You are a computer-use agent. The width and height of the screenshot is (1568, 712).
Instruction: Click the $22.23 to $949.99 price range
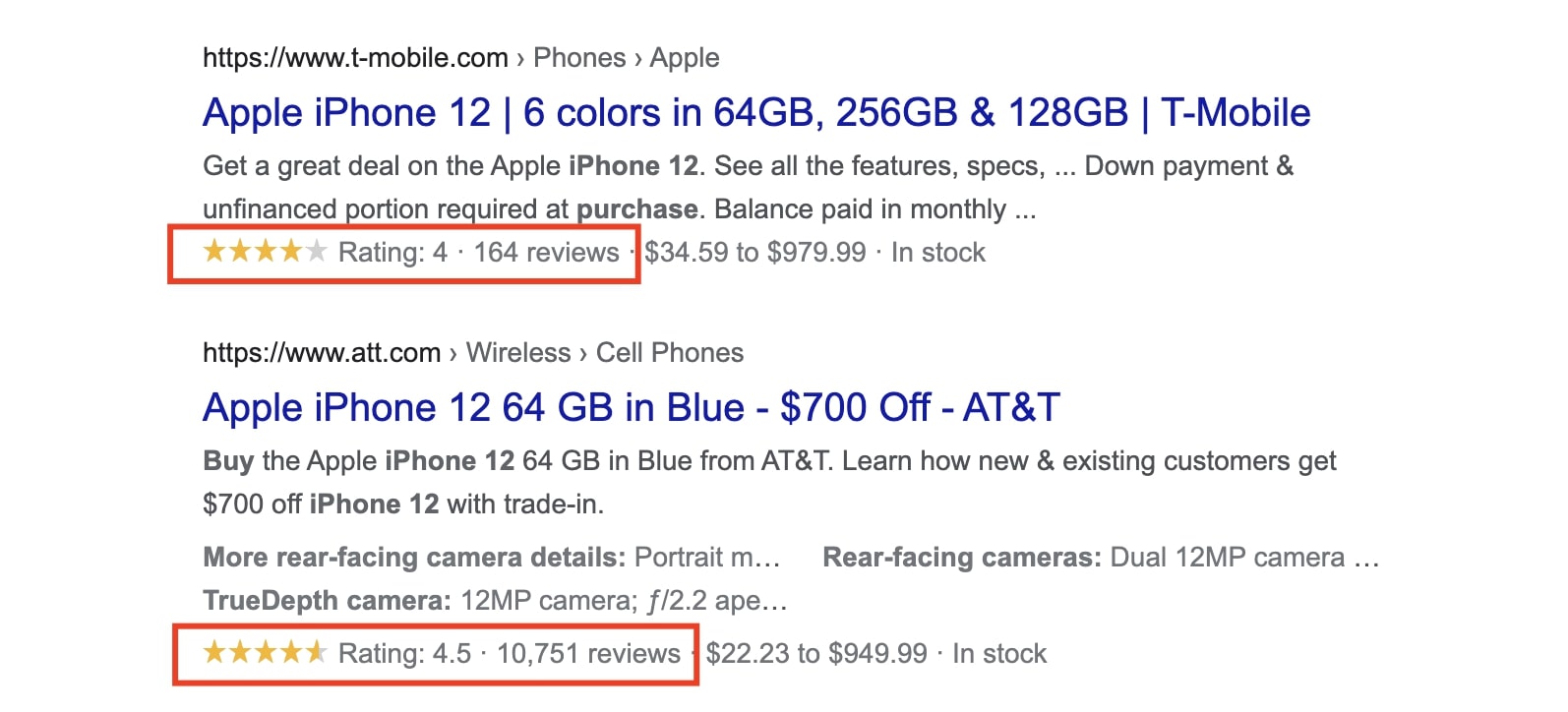click(x=816, y=654)
